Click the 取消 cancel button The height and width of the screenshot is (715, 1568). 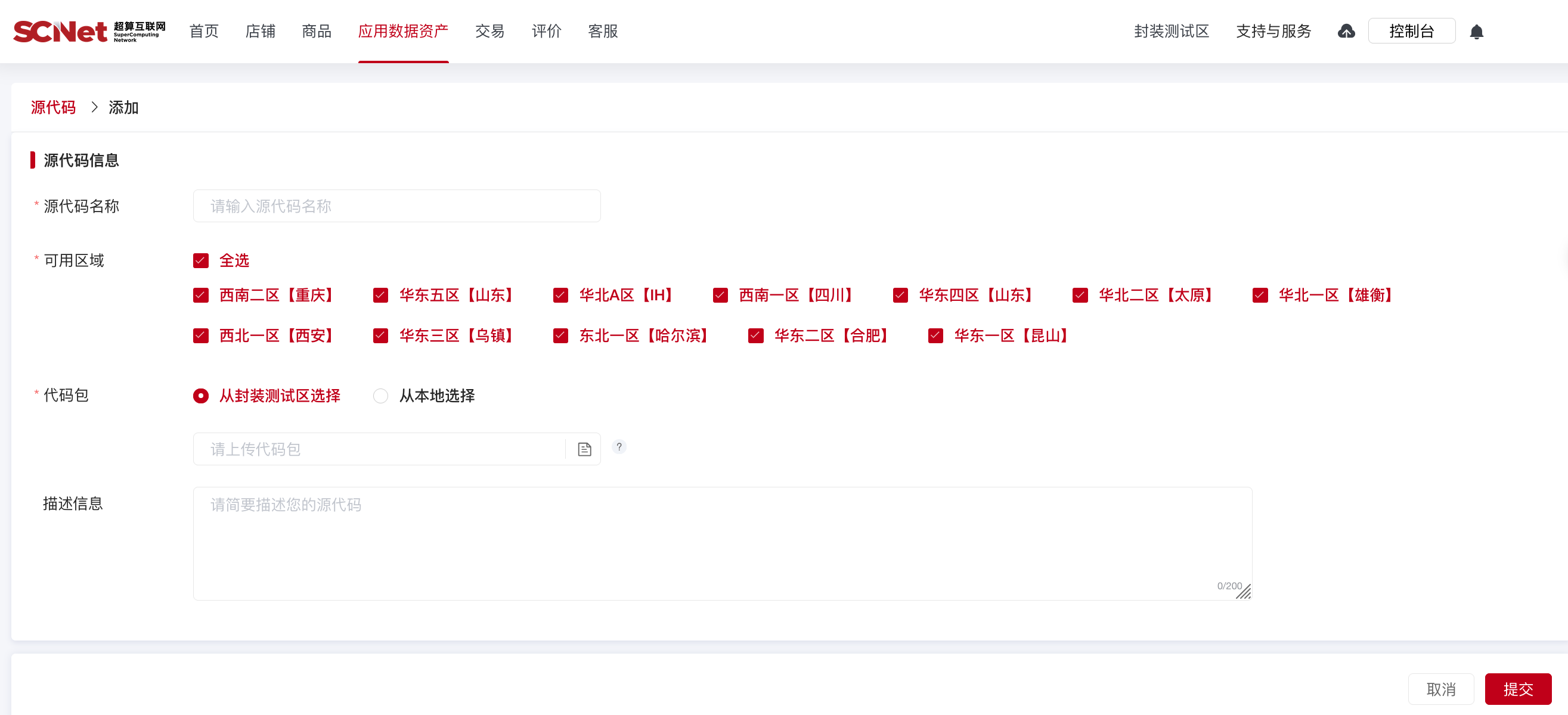[1440, 689]
